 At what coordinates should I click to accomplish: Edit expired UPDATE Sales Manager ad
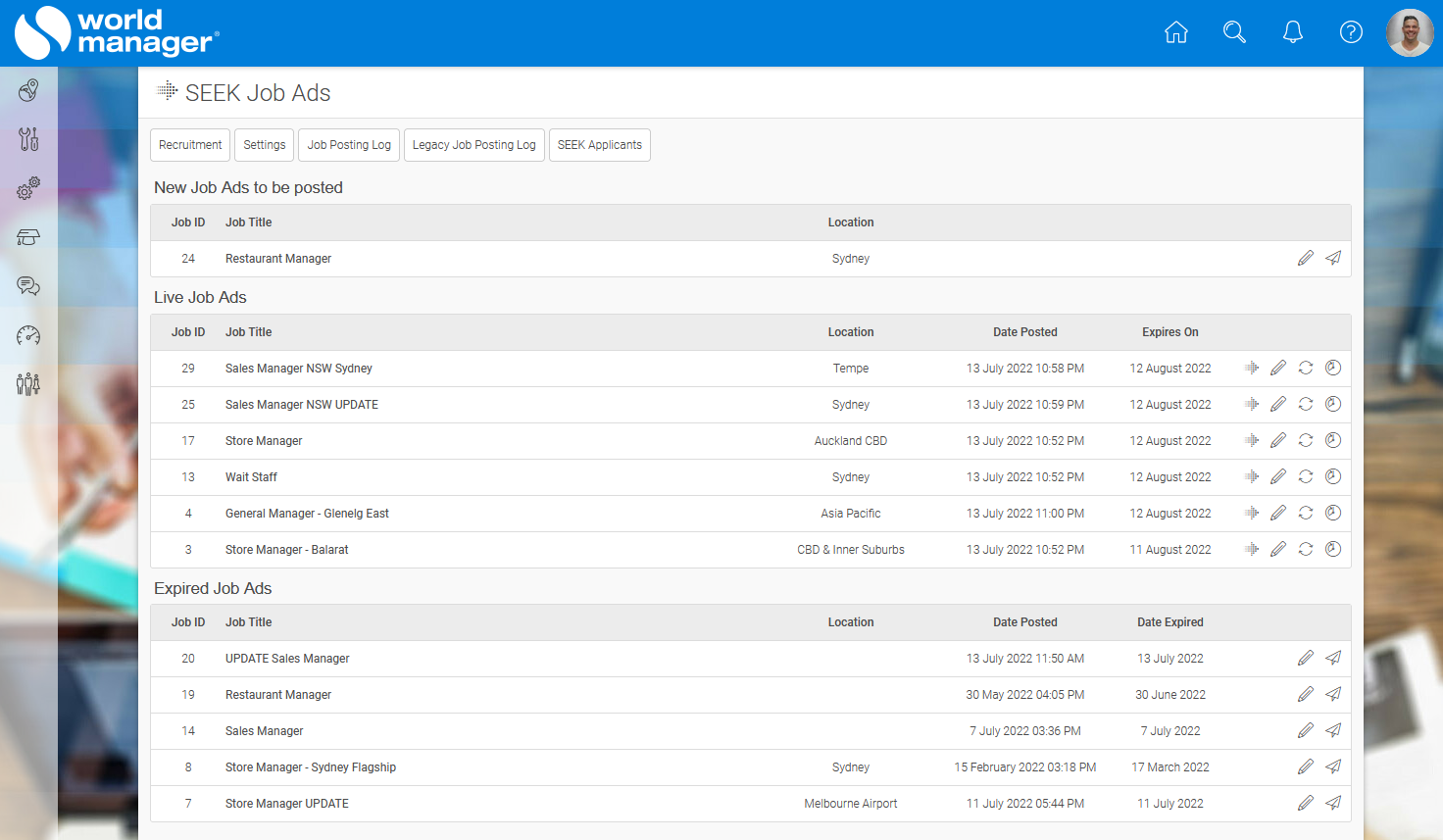click(1306, 658)
